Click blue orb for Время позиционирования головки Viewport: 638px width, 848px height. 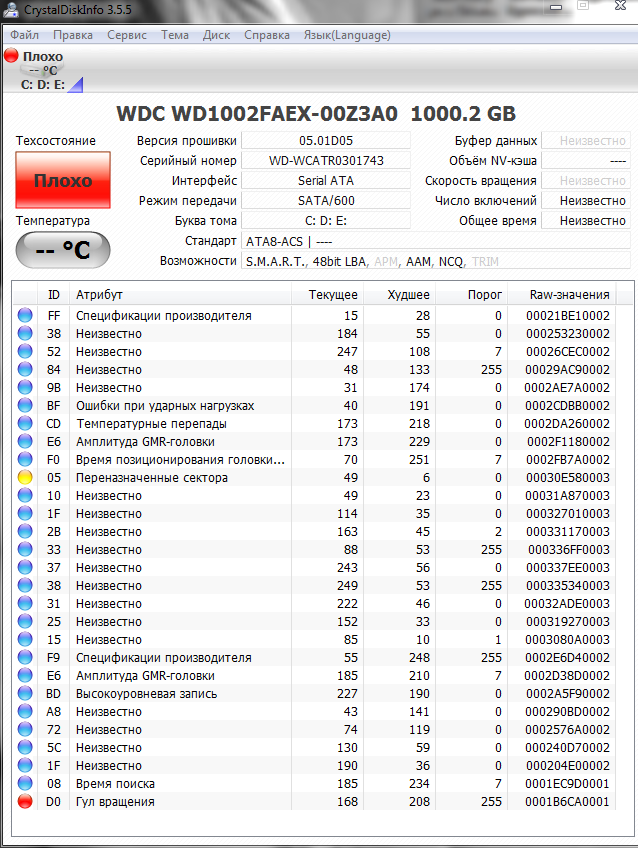tap(25, 460)
